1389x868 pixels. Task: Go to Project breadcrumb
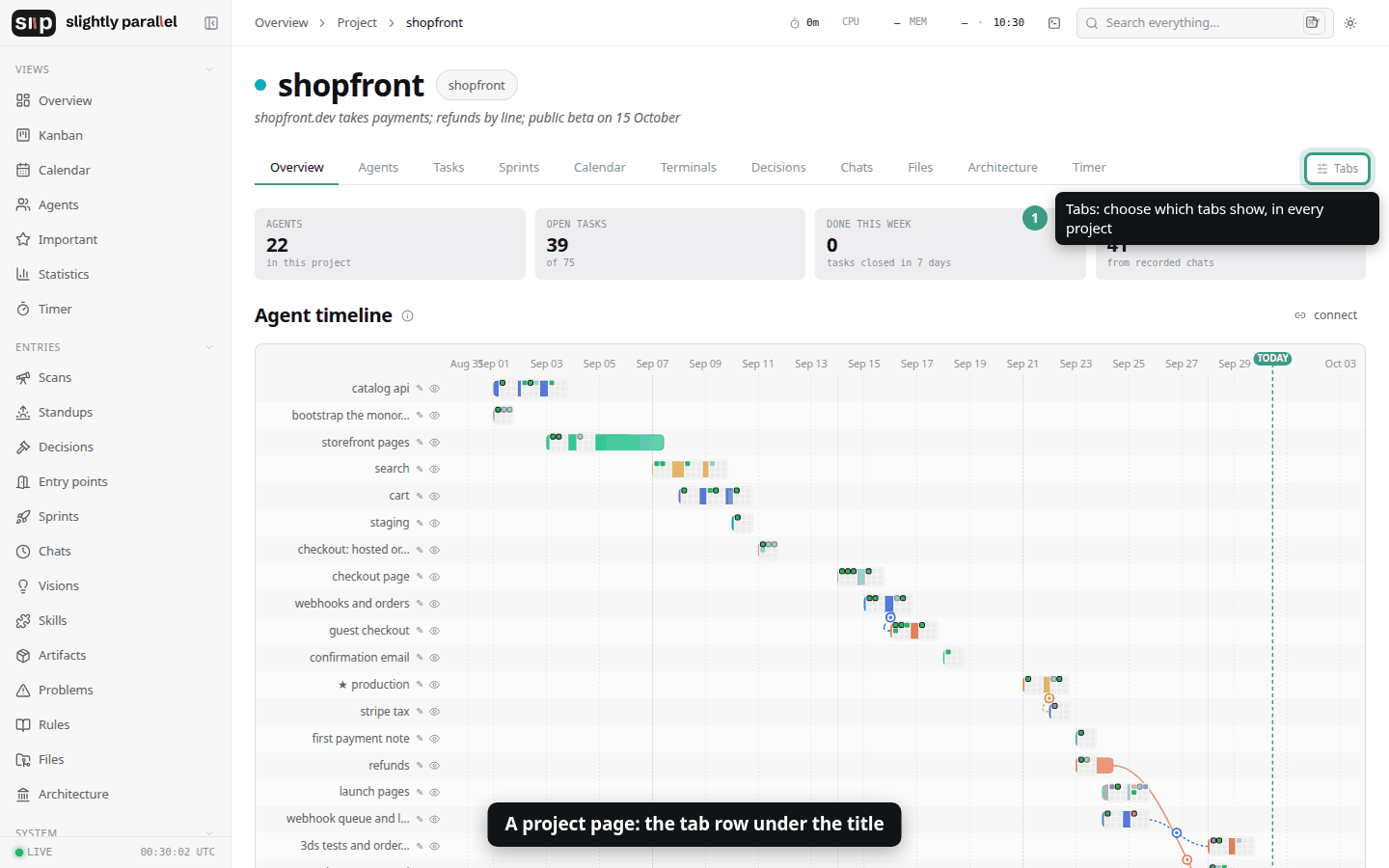(x=357, y=23)
